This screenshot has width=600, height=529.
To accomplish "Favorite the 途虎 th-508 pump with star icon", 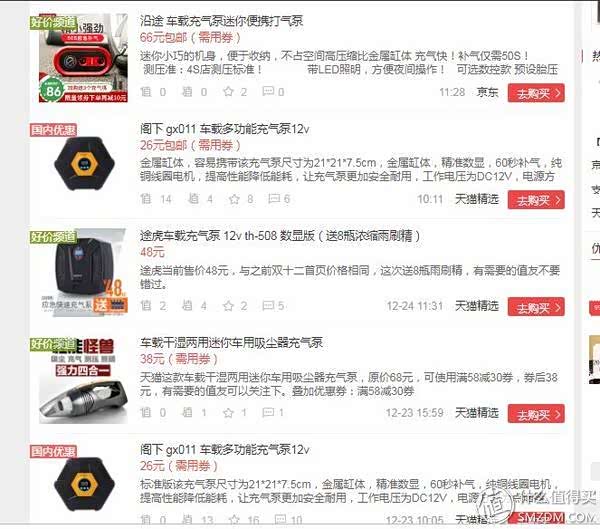I will pos(228,305).
